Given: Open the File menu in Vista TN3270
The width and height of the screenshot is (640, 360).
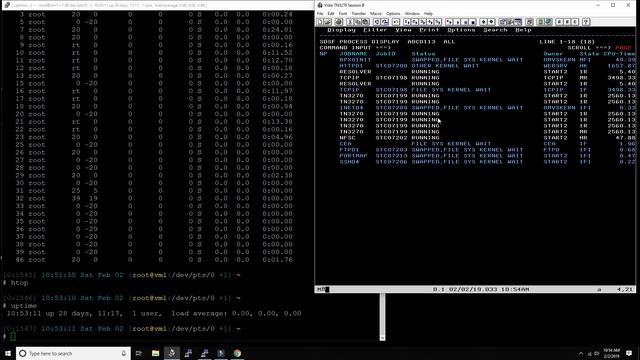Looking at the screenshot, I should (x=320, y=13).
